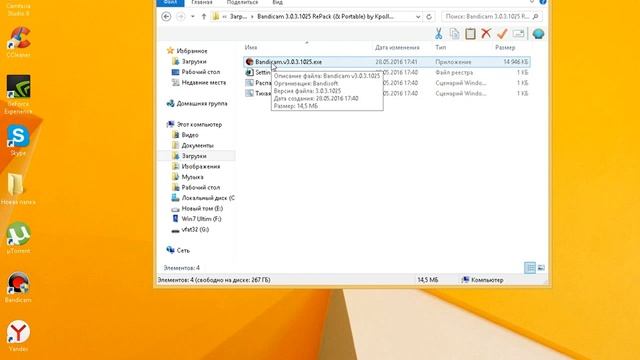Viewport: 640px width, 360px height.
Task: Open Win7 Ultim (F:) drive
Action: point(201,219)
